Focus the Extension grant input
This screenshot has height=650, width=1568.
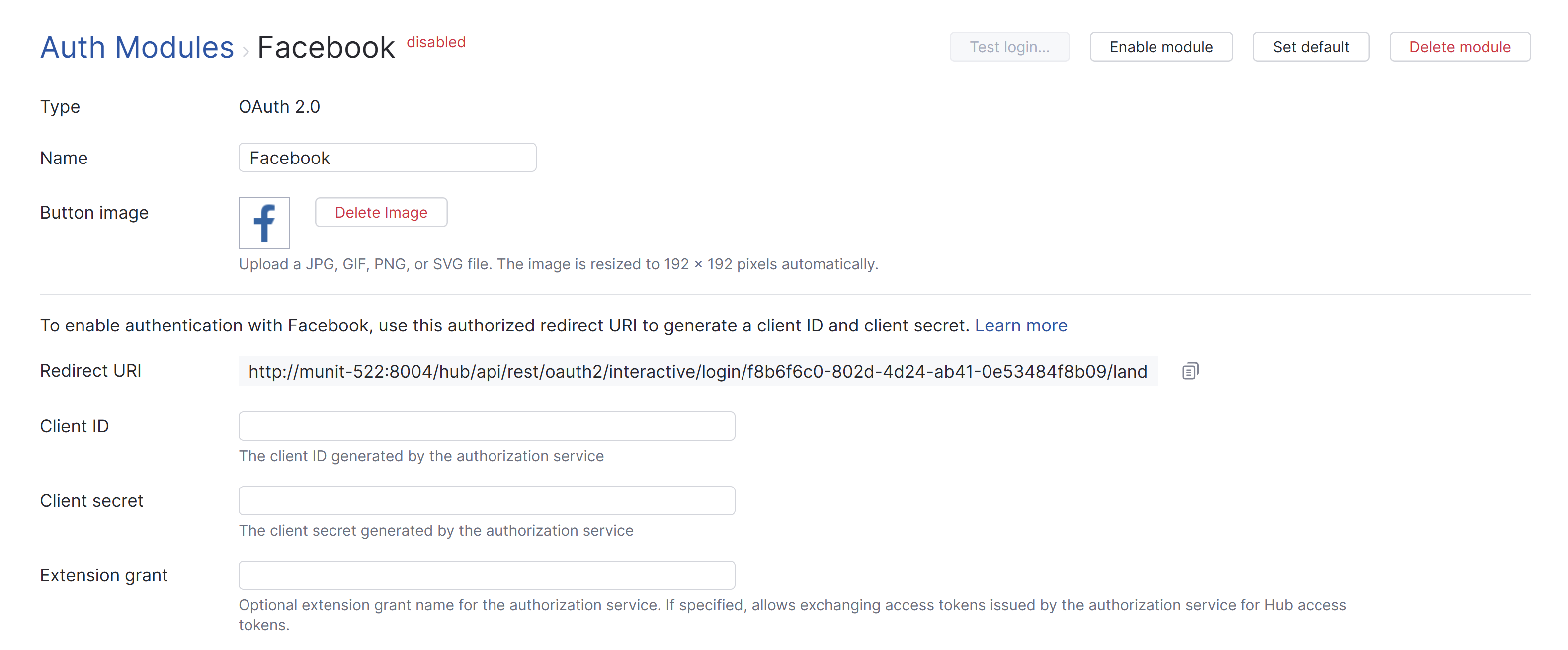point(487,575)
